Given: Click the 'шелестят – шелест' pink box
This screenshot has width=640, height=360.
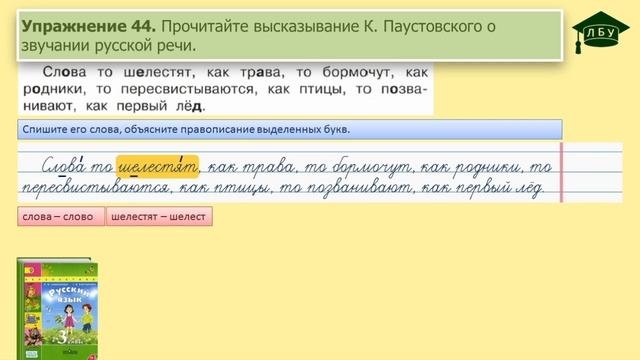Looking at the screenshot, I should point(159,216).
